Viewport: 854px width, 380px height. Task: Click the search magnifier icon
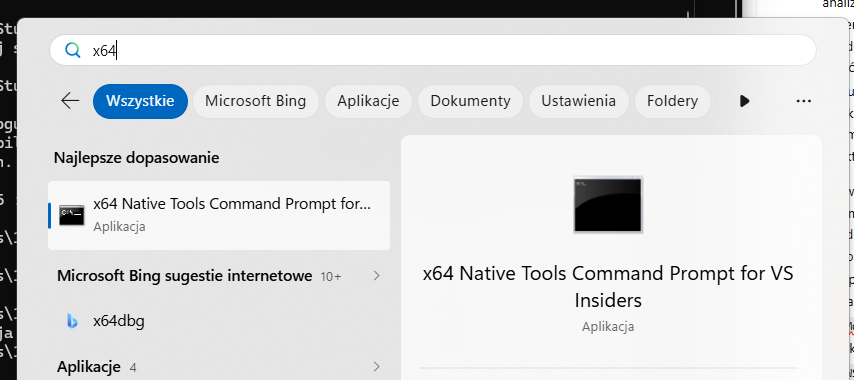(73, 50)
